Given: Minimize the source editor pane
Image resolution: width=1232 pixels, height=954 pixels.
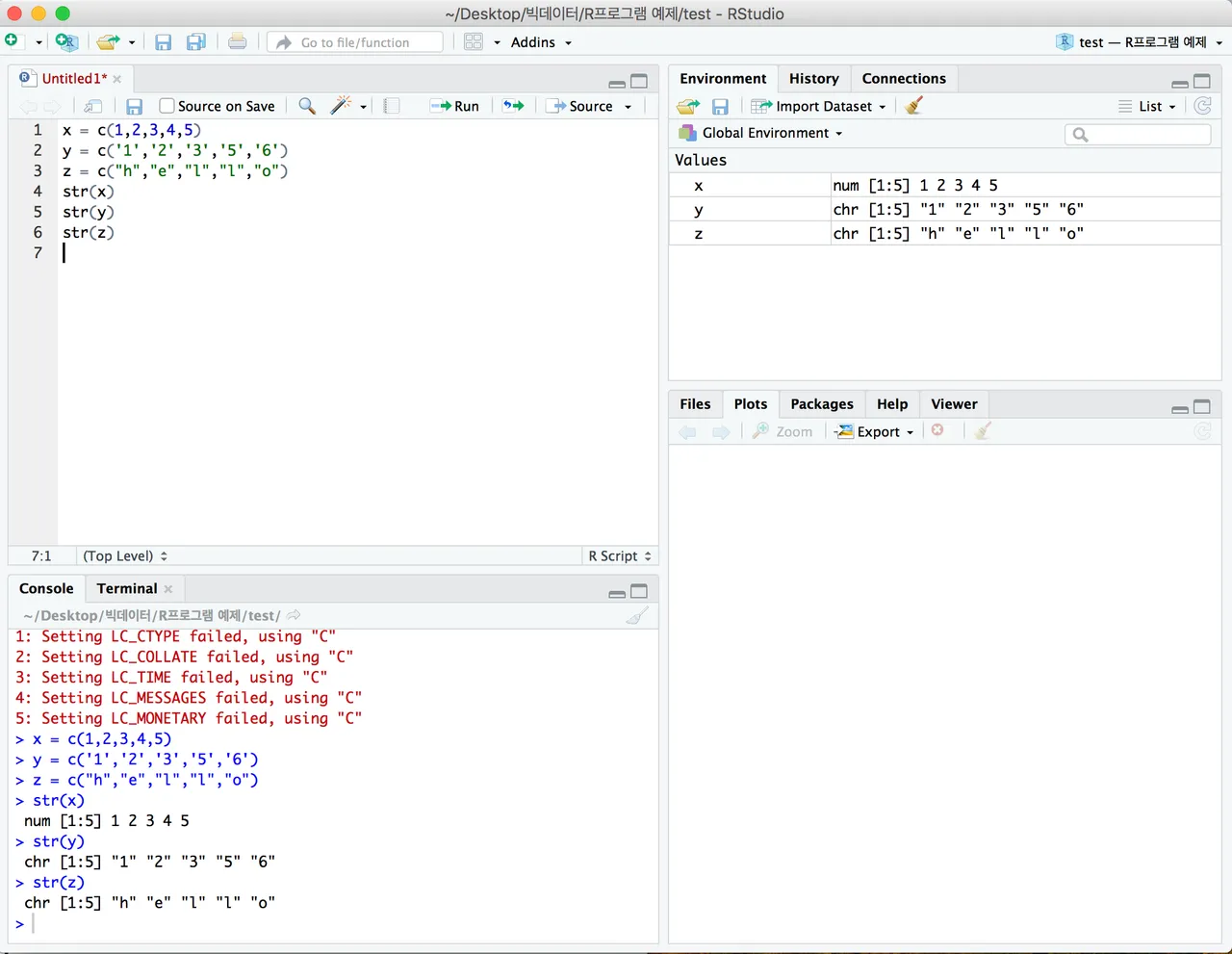Looking at the screenshot, I should pyautogui.click(x=617, y=83).
